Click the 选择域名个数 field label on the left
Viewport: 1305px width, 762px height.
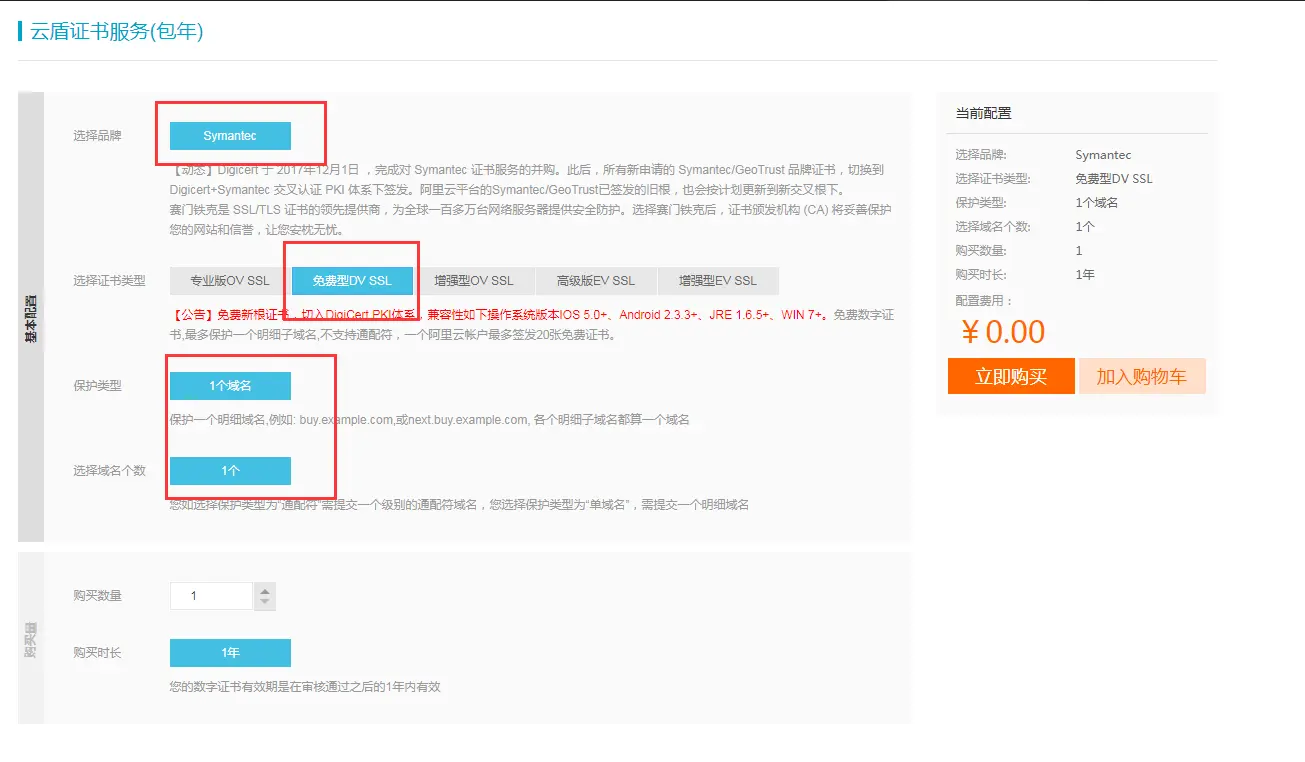[109, 470]
